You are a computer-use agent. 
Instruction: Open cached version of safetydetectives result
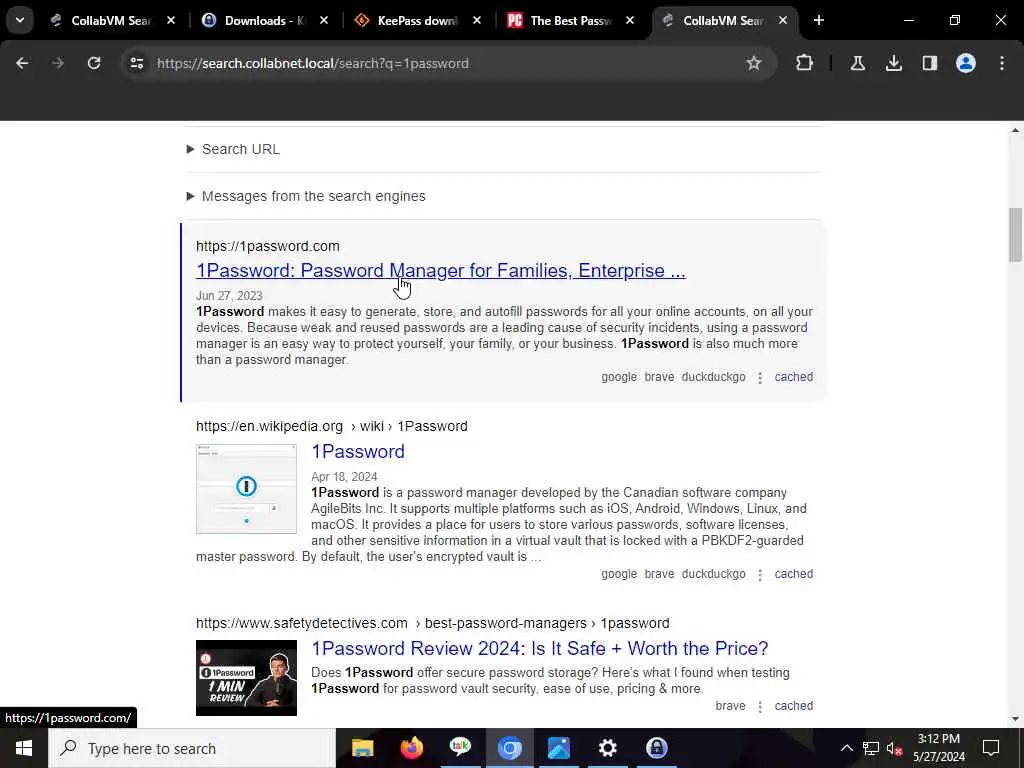click(793, 706)
